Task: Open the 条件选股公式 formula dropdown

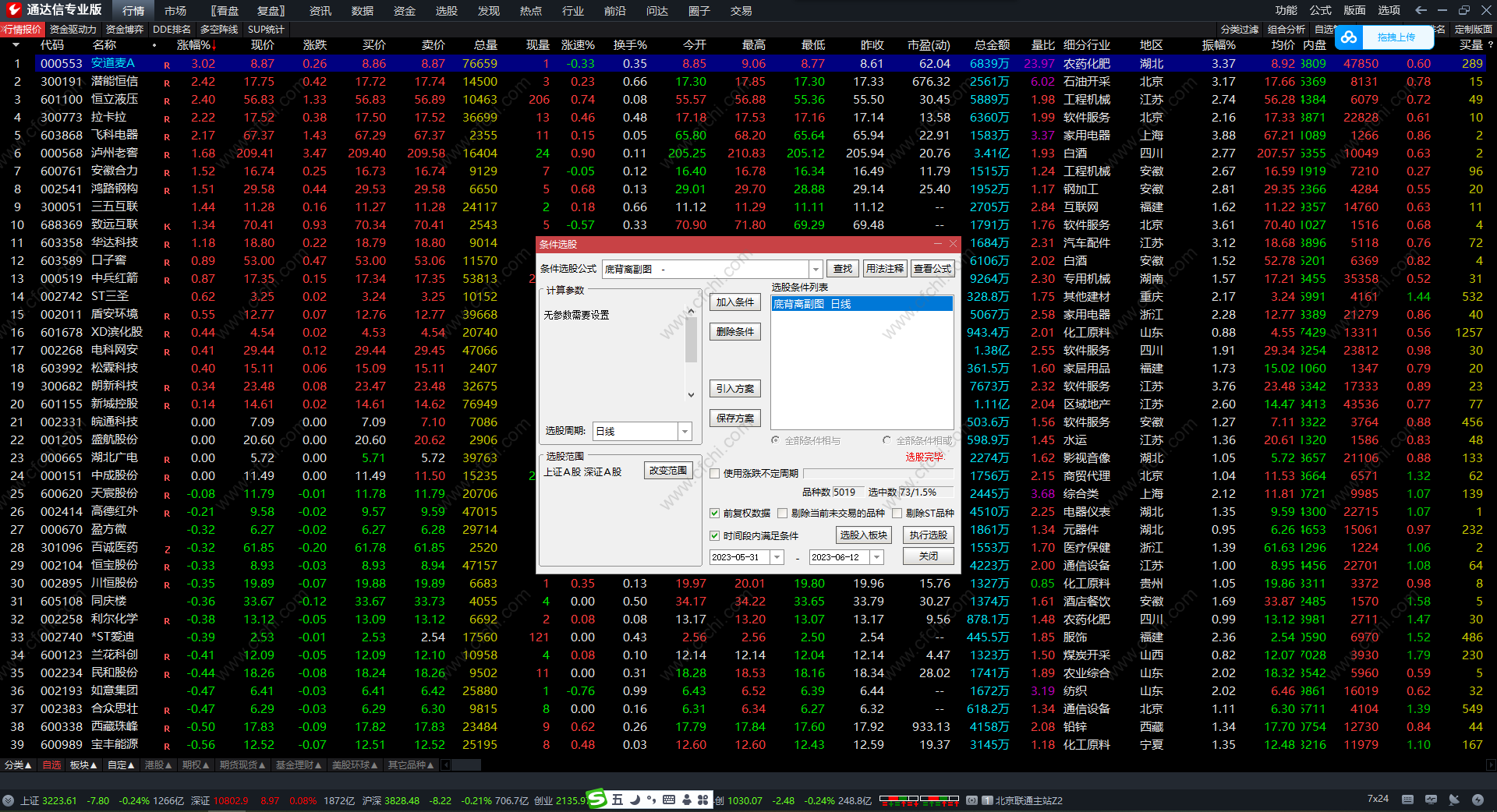Action: [816, 270]
